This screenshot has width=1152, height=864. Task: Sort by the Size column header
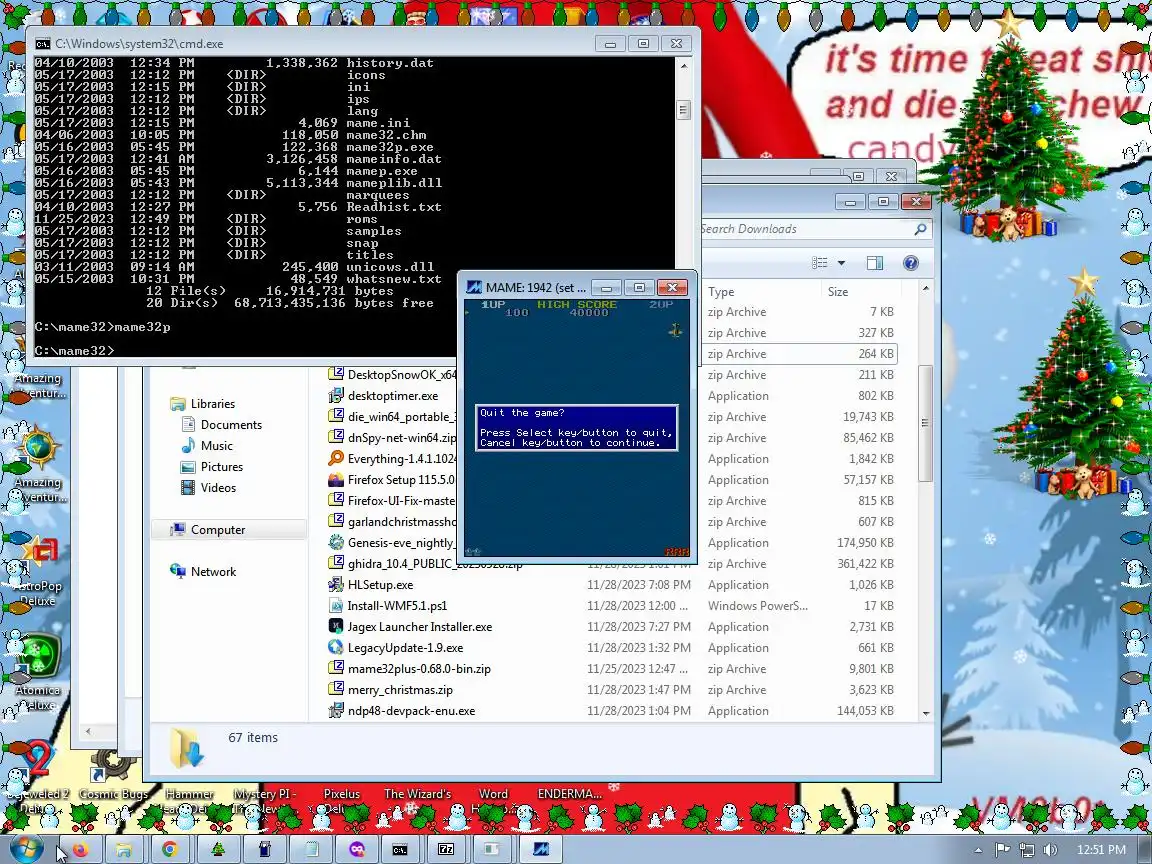tap(862, 292)
